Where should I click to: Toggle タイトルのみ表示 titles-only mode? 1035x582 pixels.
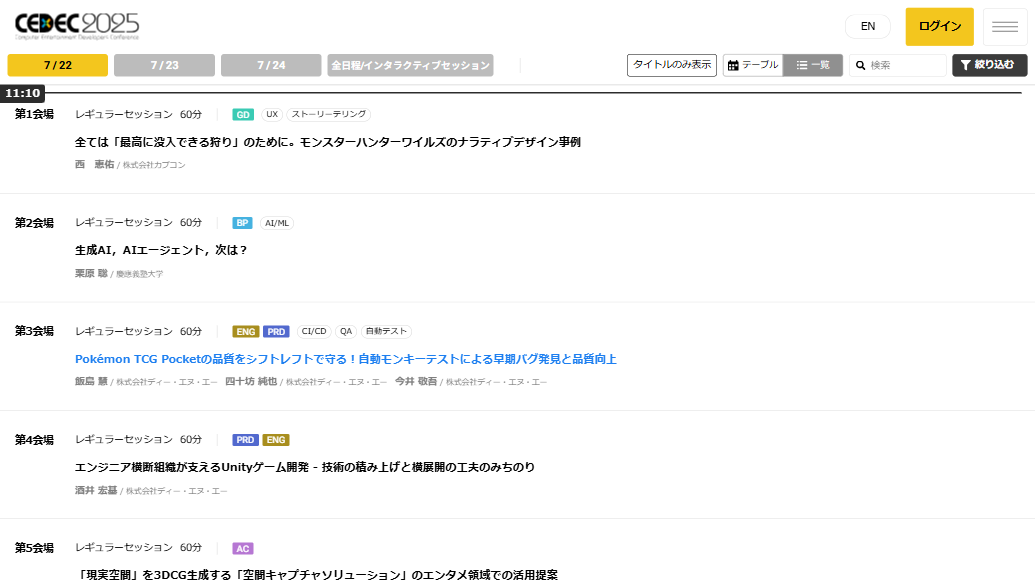tap(671, 64)
